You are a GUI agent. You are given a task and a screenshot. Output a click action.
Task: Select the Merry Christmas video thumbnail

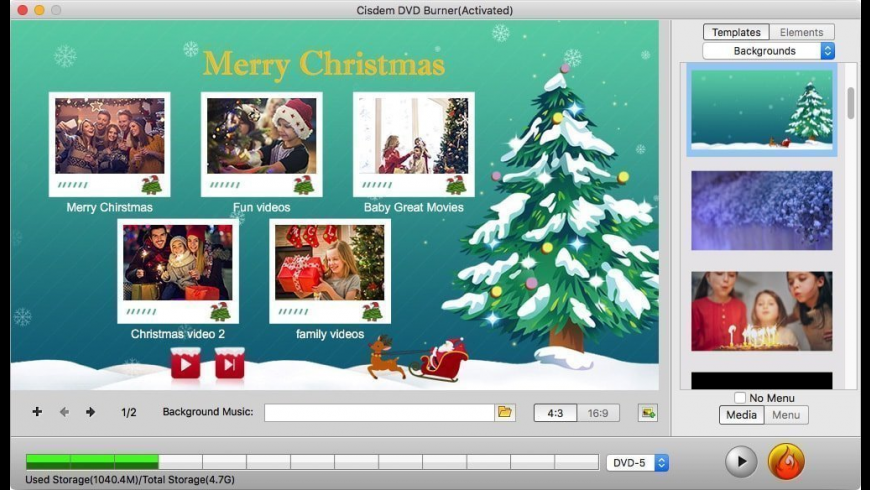(x=109, y=144)
